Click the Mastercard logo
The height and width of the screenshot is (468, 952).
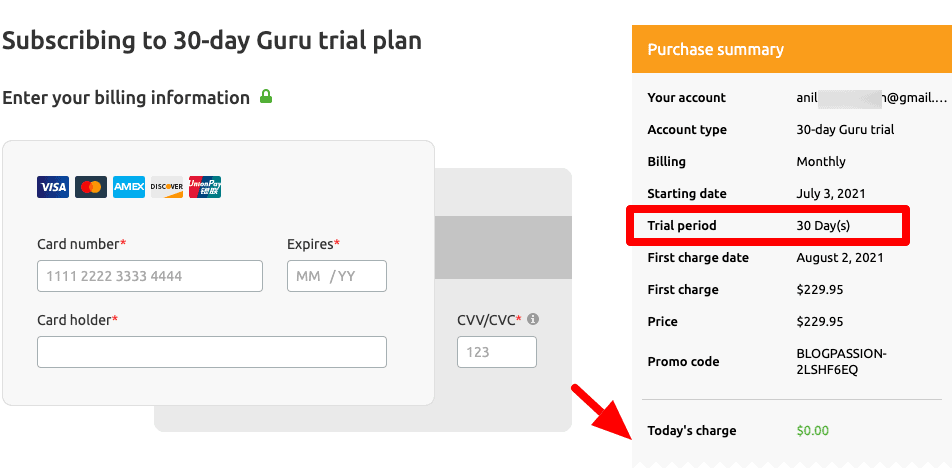coord(91,187)
